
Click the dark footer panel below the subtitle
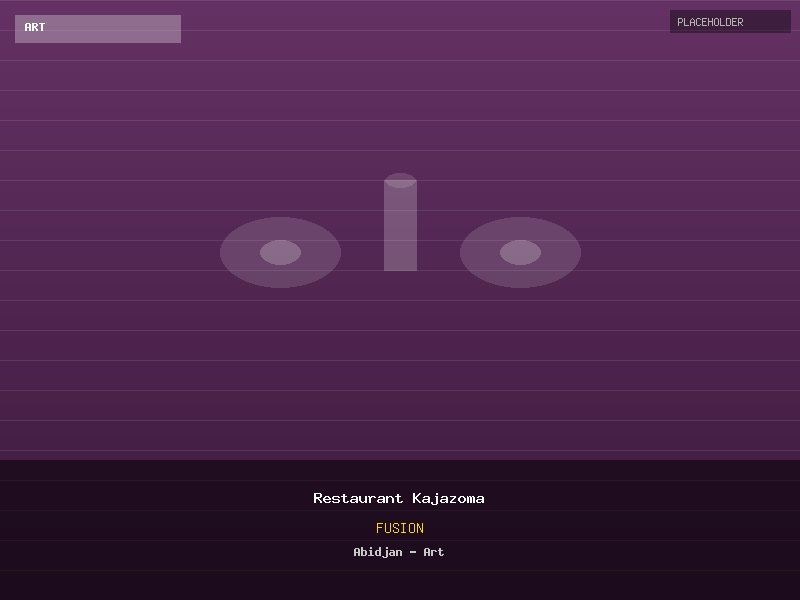pos(400,582)
